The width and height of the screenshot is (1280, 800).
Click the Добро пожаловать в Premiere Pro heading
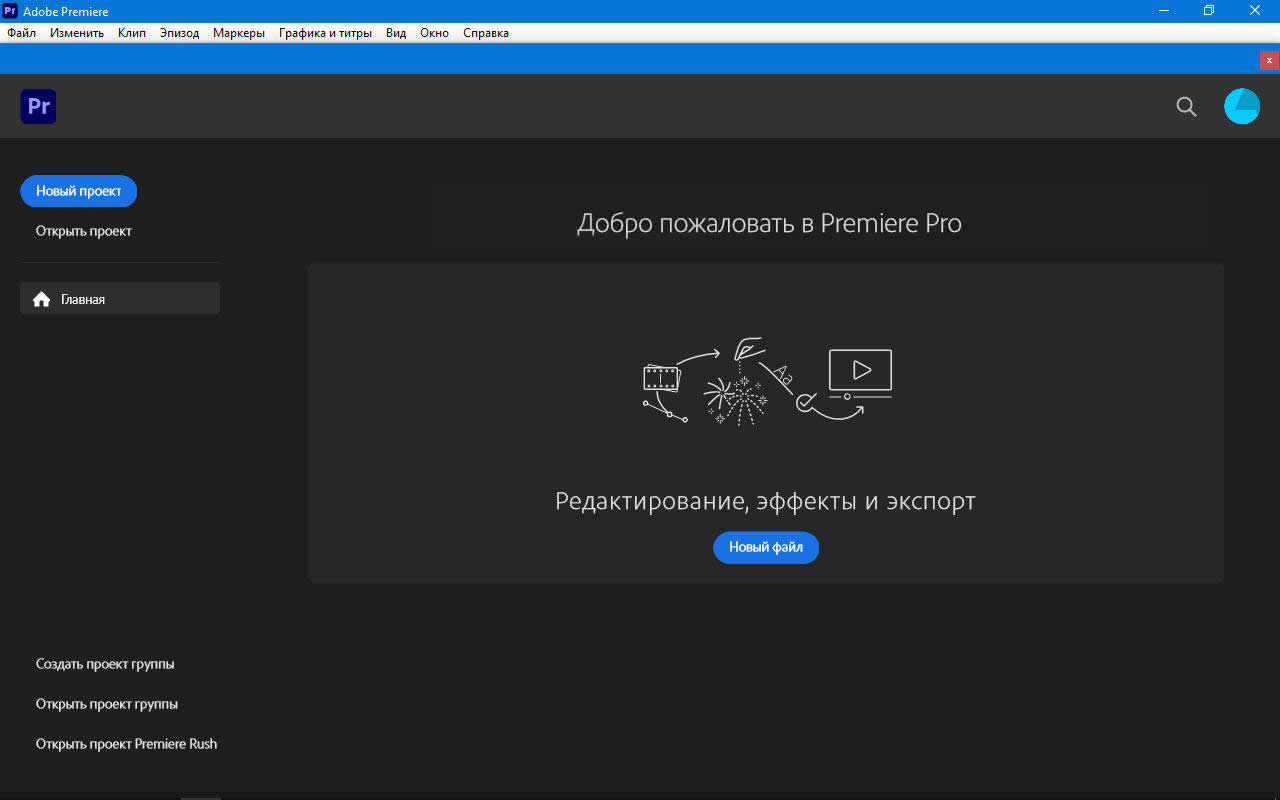(x=769, y=223)
